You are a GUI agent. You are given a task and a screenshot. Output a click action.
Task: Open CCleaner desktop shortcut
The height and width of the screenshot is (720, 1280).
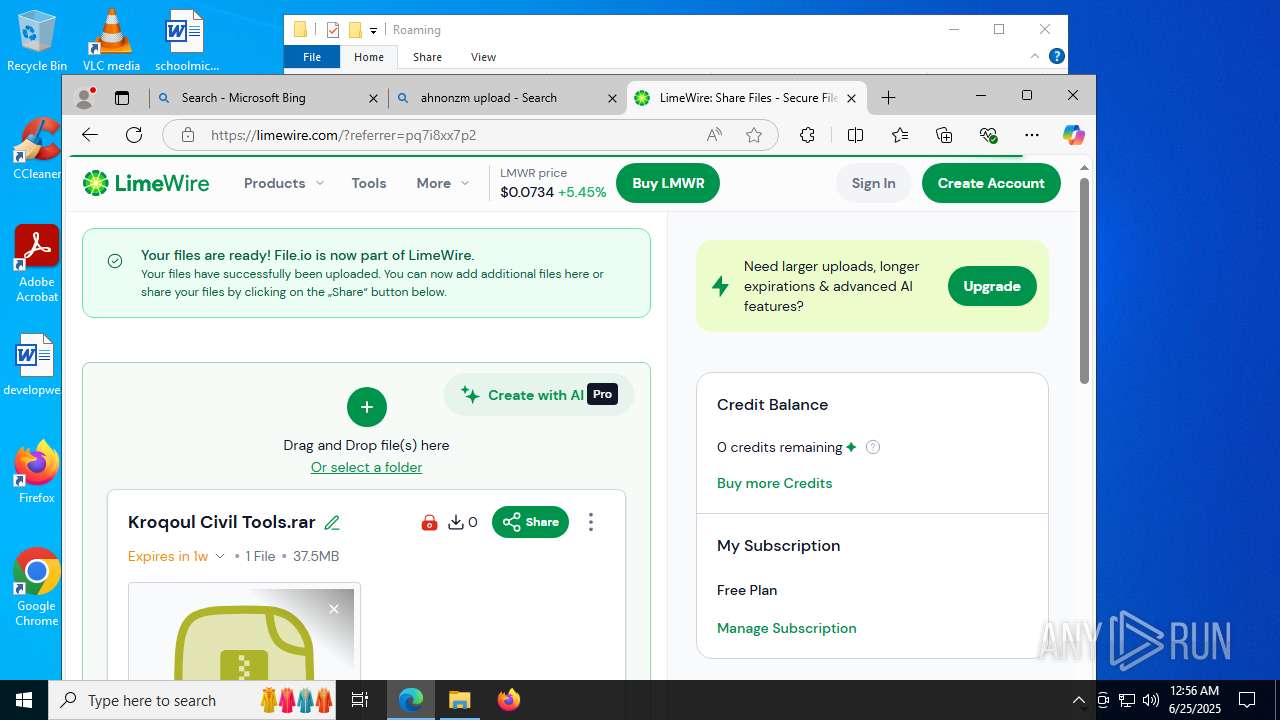pyautogui.click(x=37, y=149)
